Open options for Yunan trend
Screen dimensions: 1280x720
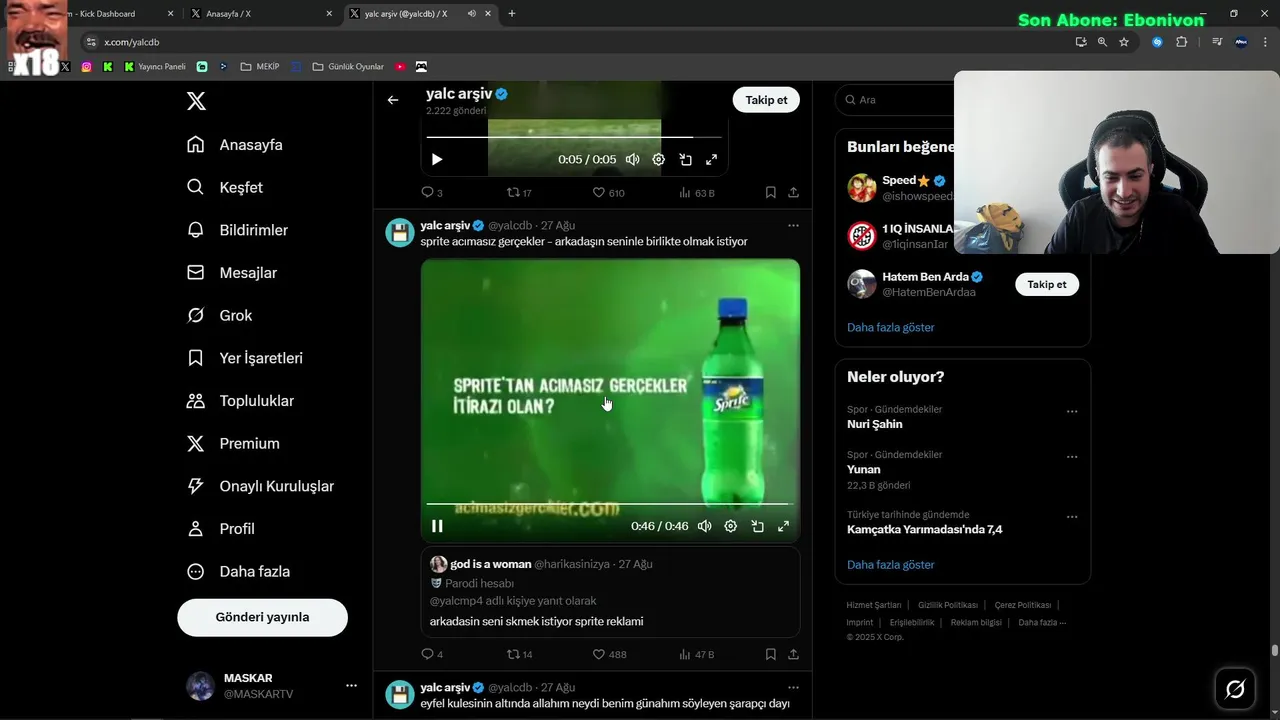coord(1072,457)
